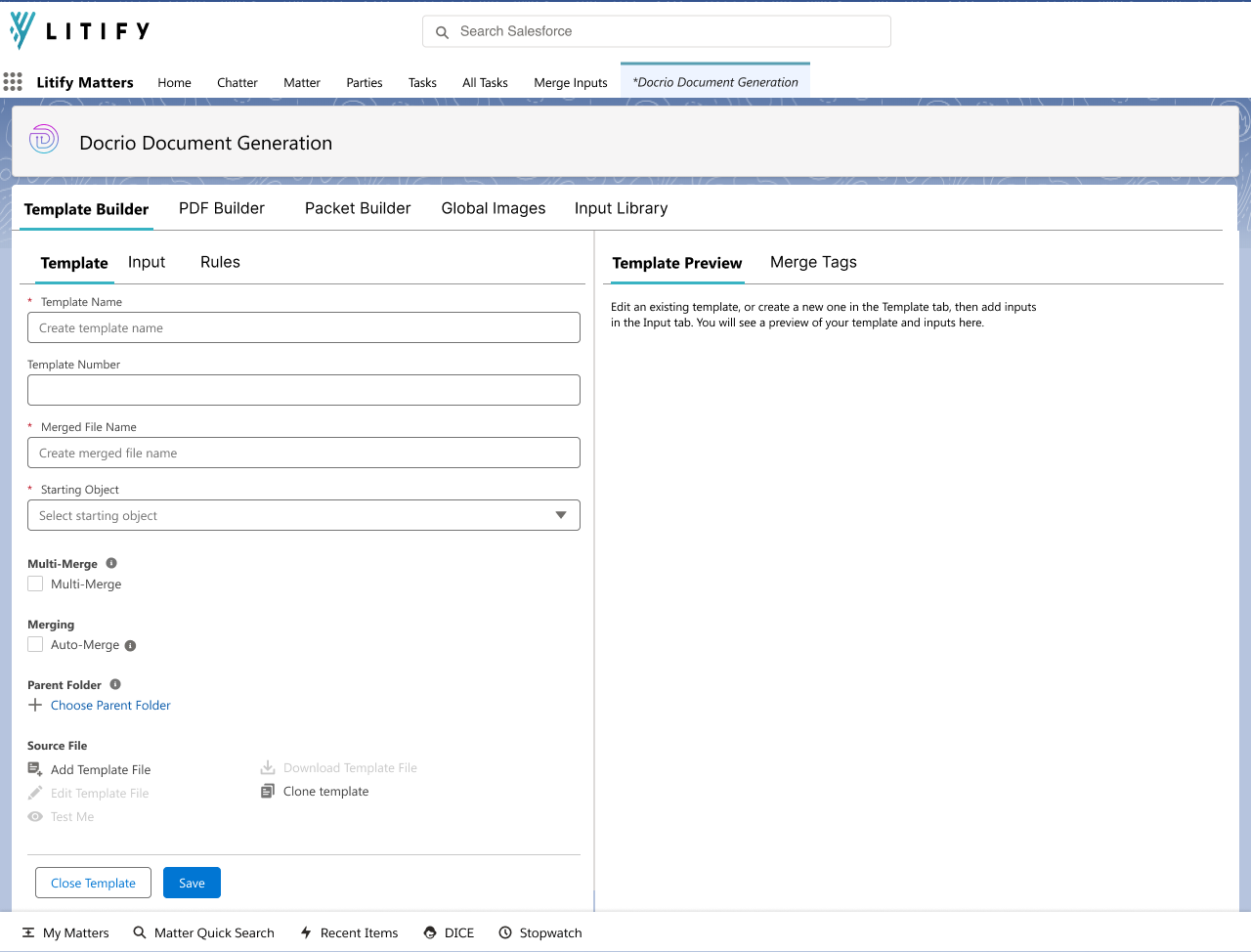Open Chatter in navigation bar
The height and width of the screenshot is (952, 1251).
tap(237, 83)
